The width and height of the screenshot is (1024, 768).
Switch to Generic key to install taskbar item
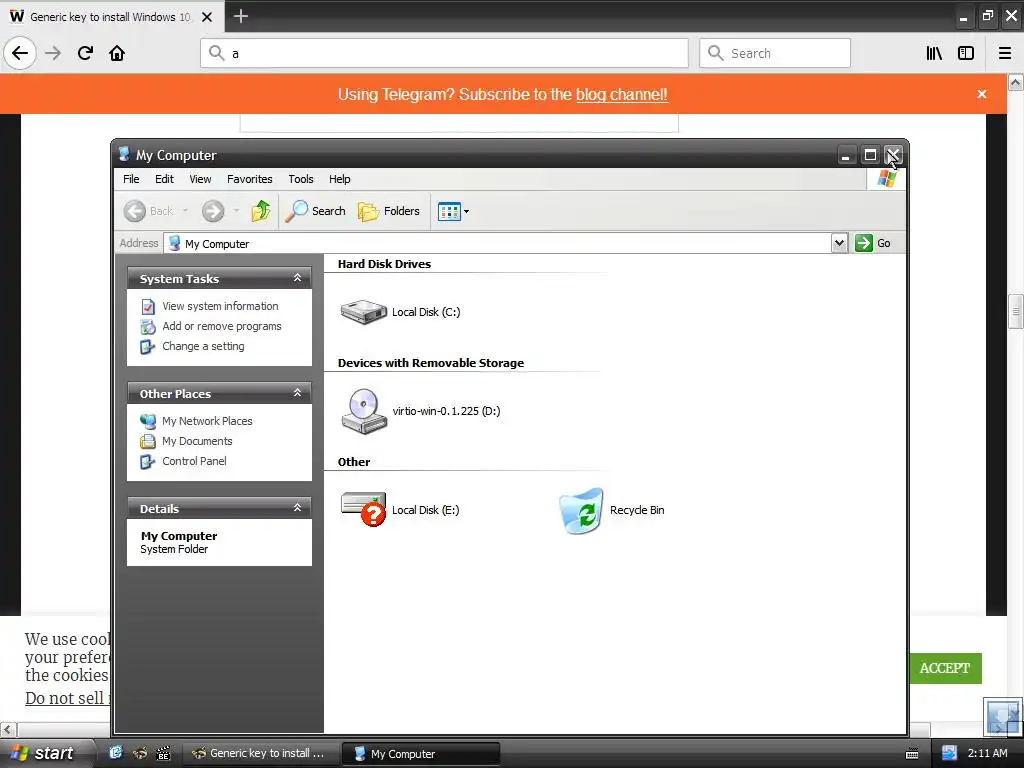pyautogui.click(x=261, y=753)
